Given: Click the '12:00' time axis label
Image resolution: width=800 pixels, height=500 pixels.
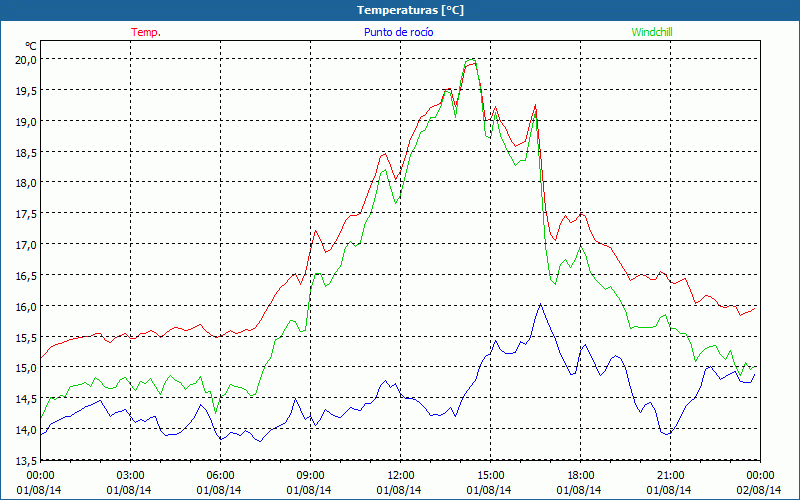Looking at the screenshot, I should coord(401,476).
